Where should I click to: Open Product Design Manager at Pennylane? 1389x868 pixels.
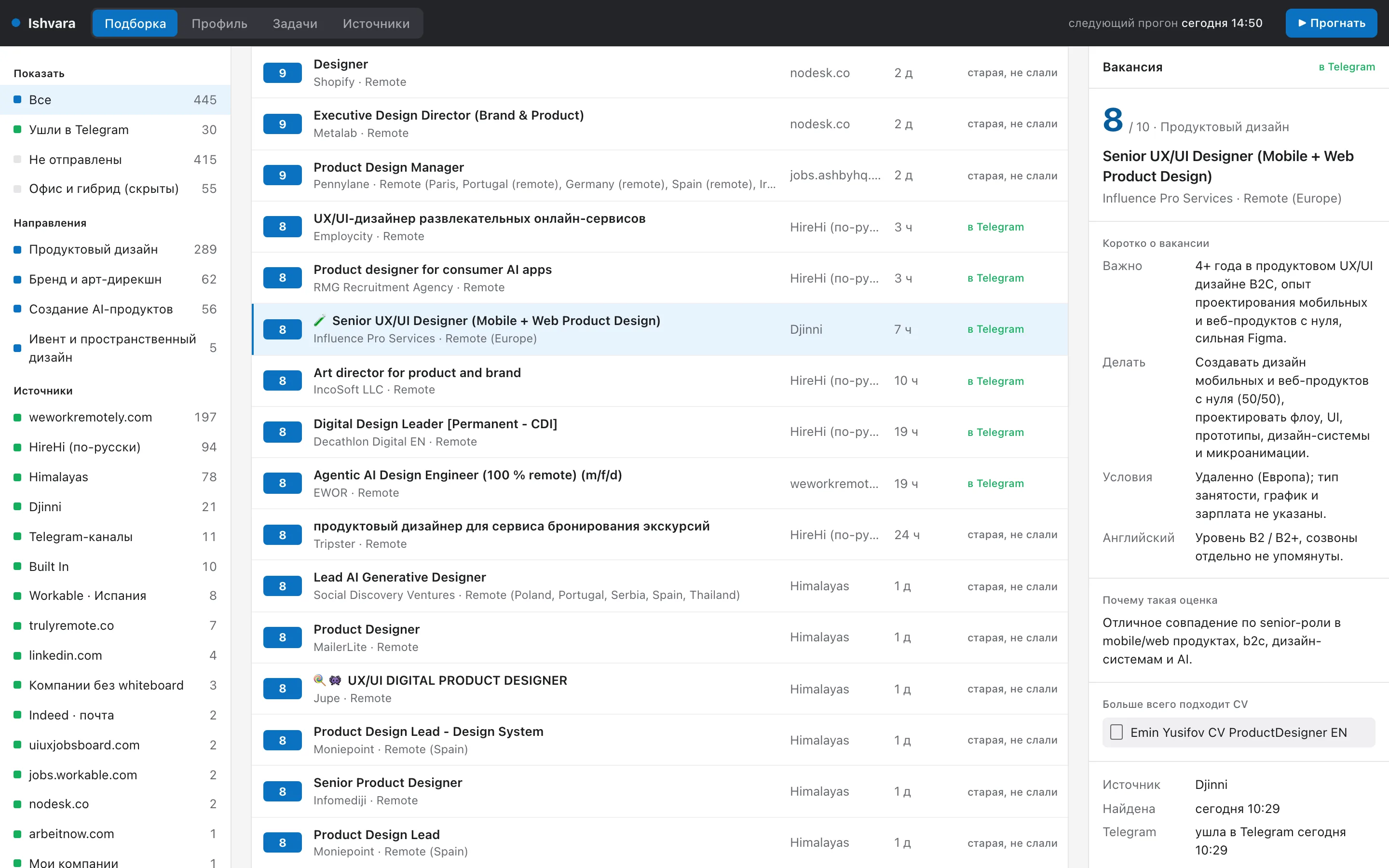coord(659,176)
